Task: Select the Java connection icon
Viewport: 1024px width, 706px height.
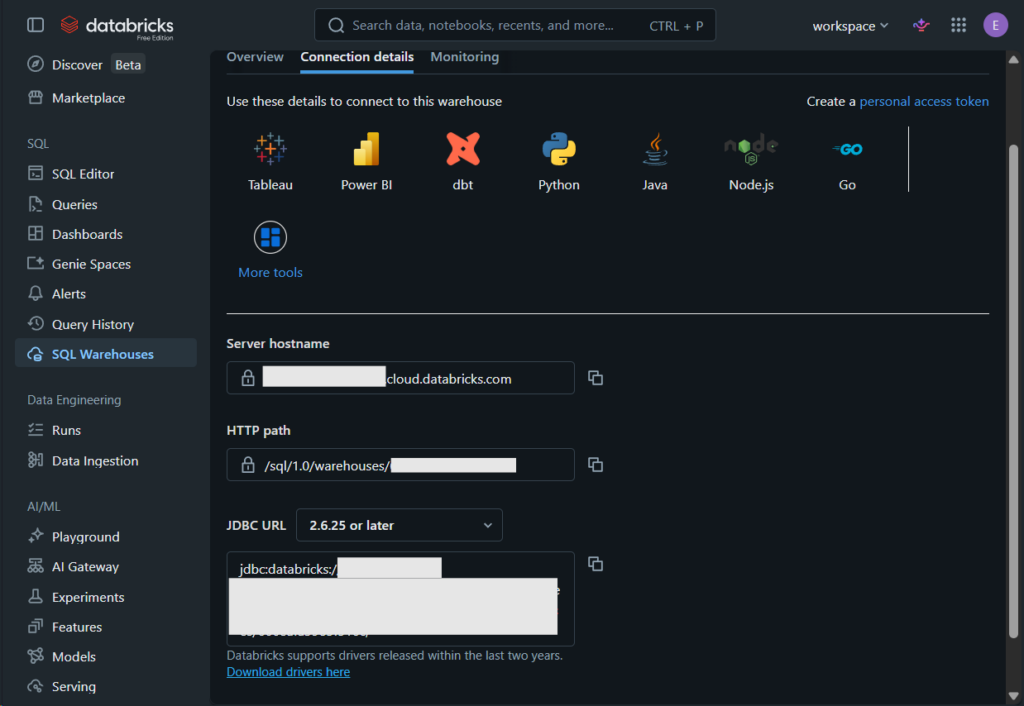Action: (655, 149)
